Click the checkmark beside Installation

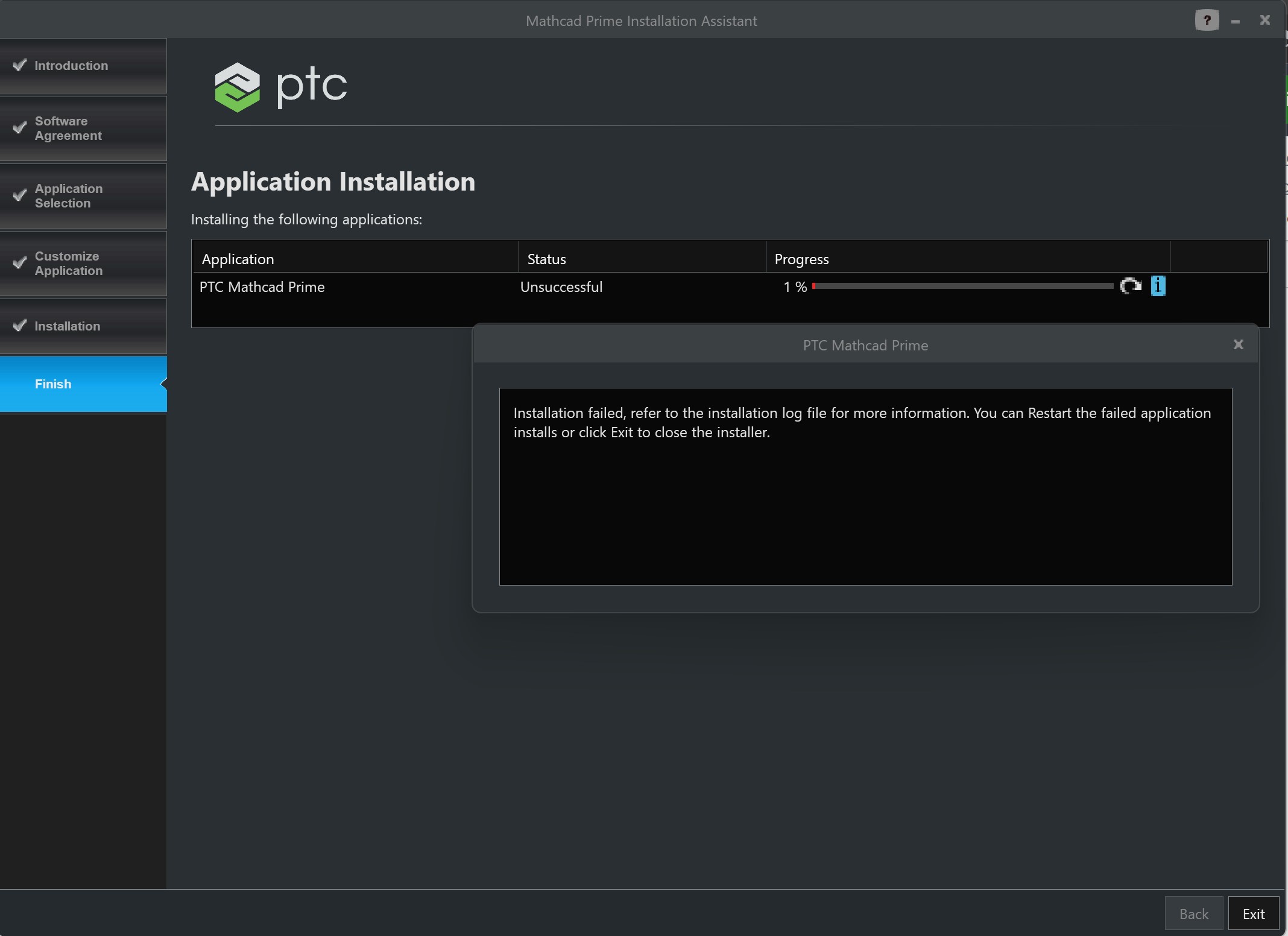click(x=19, y=326)
